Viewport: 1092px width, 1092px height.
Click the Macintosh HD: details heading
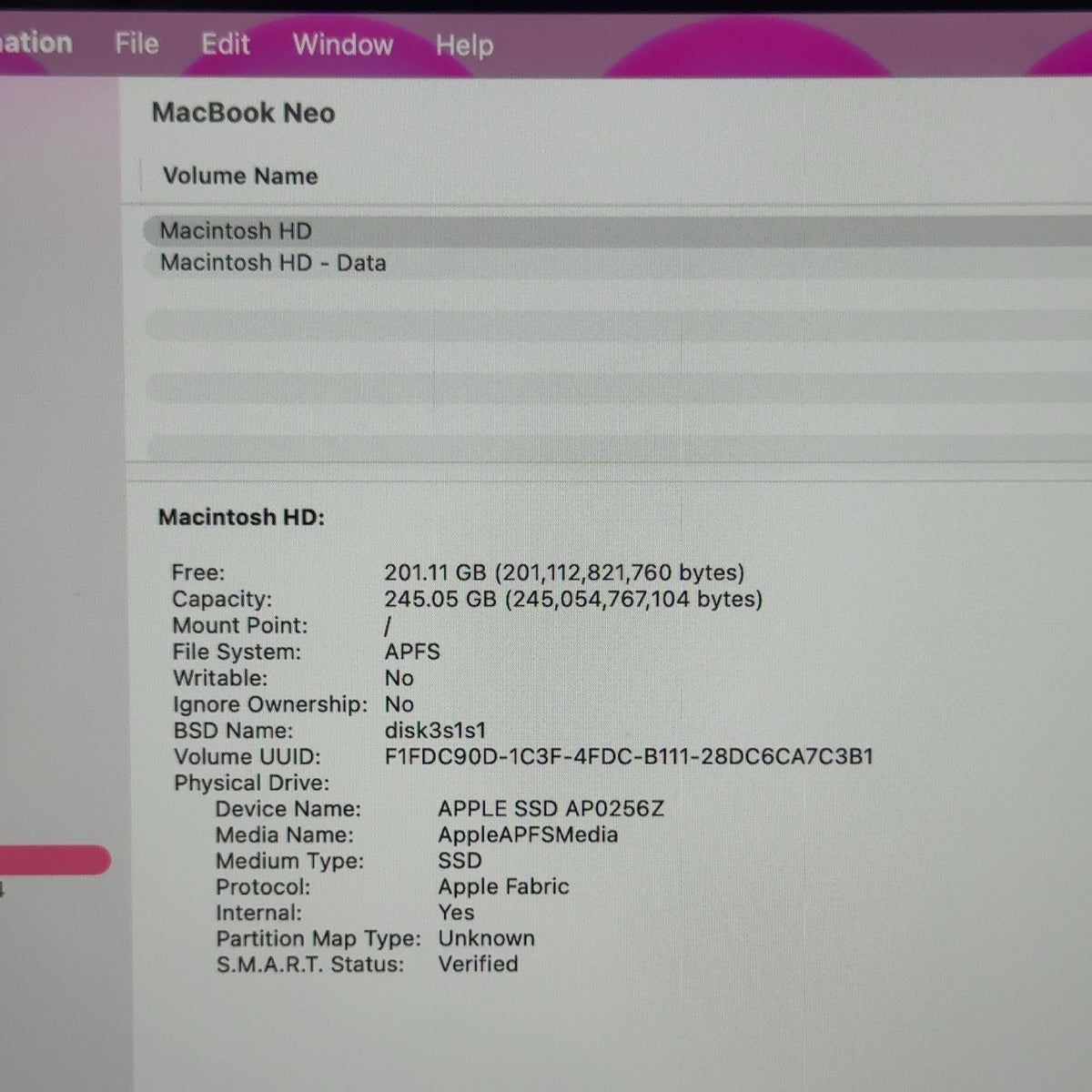click(241, 517)
